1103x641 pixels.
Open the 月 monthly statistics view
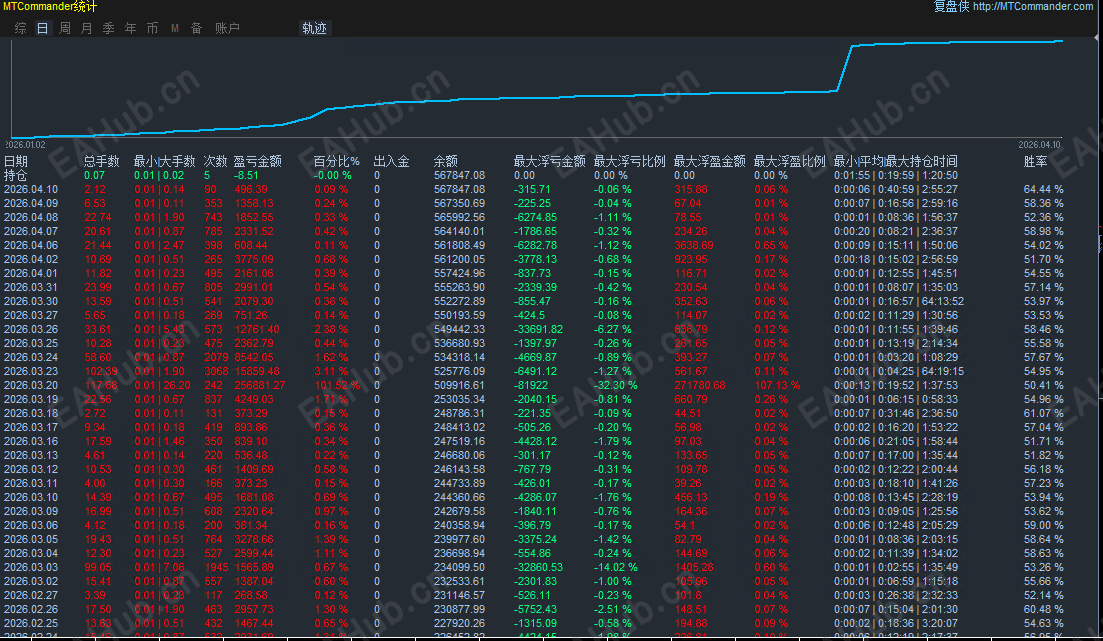point(86,28)
